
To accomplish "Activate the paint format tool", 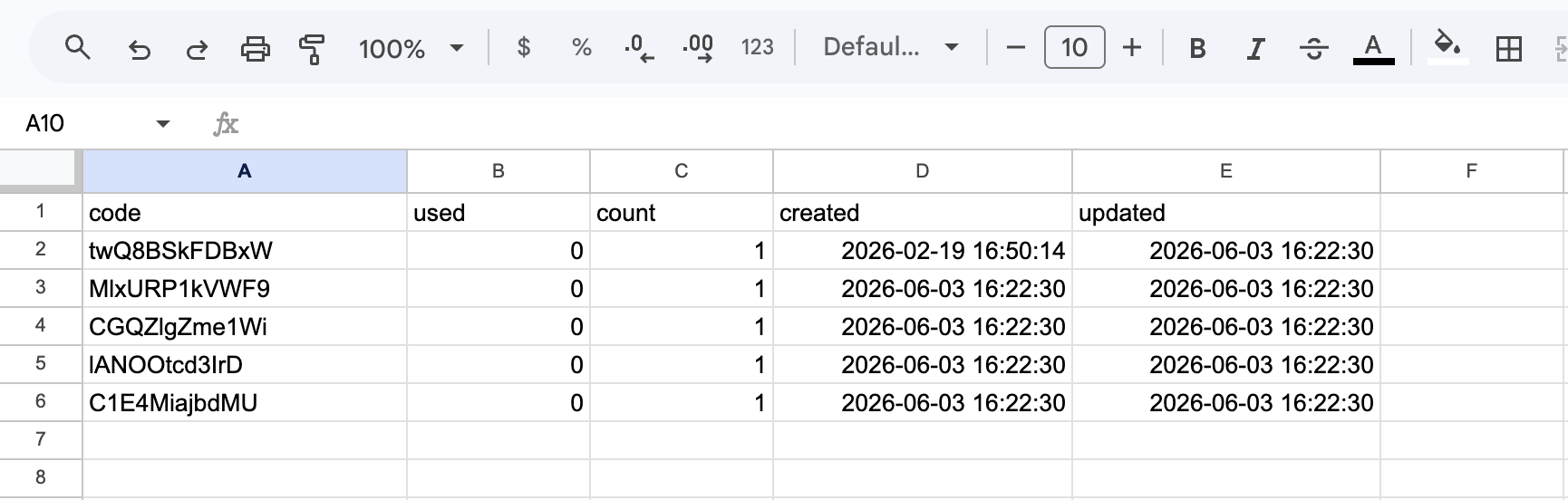I will point(312,48).
